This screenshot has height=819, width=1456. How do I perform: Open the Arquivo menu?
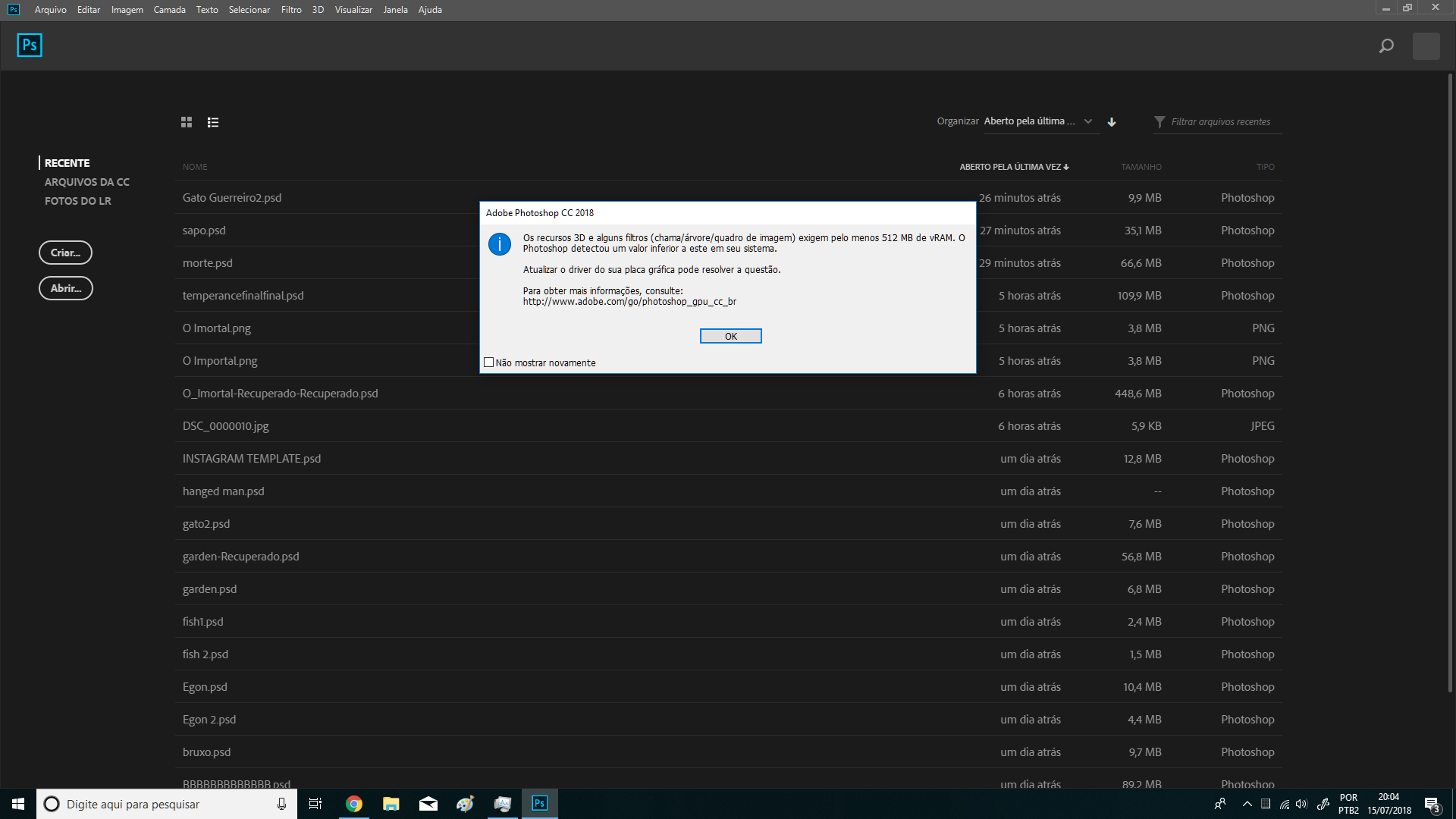(x=51, y=10)
